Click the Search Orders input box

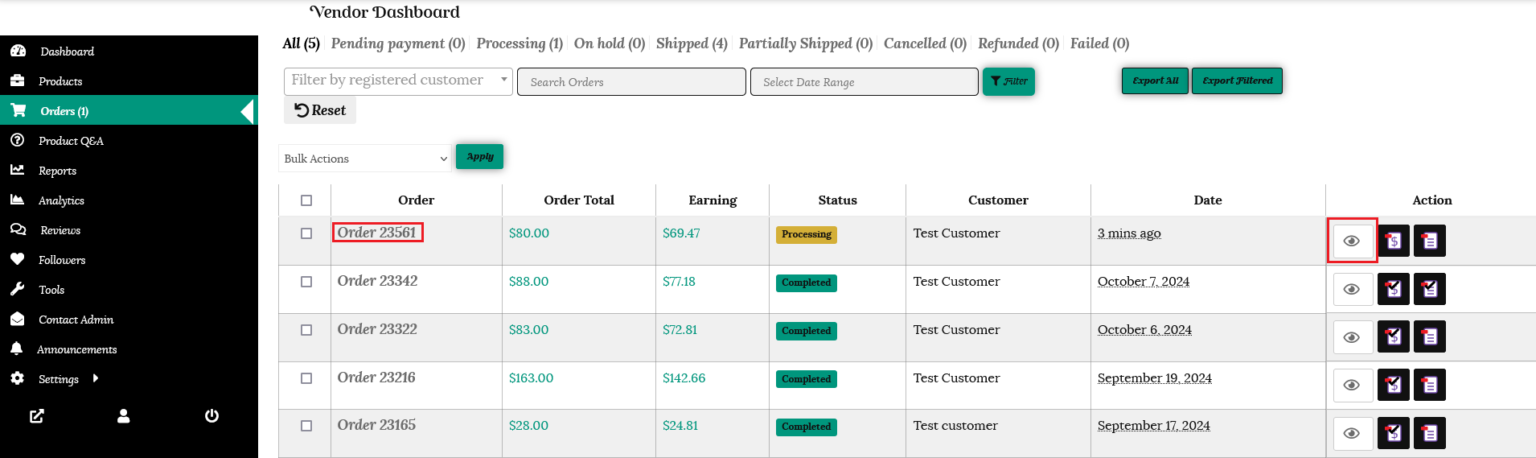point(631,82)
